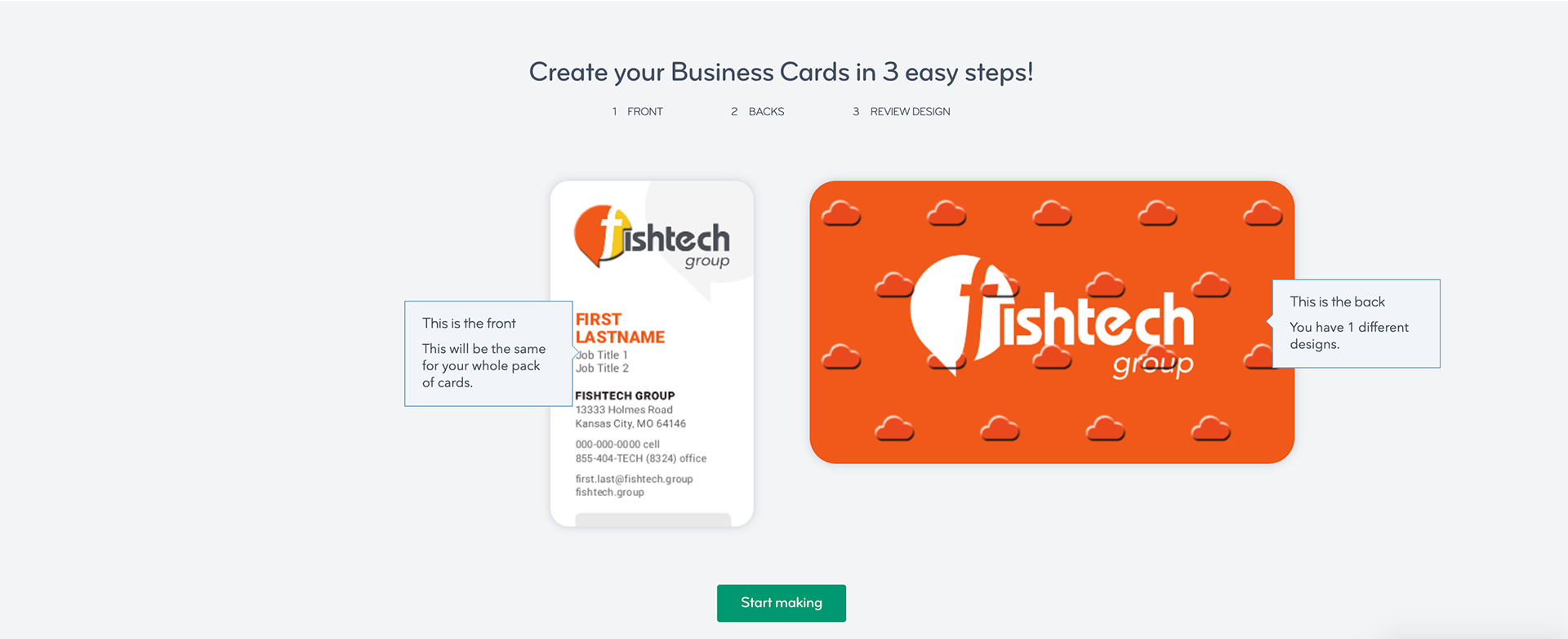
Task: Click the top-right cloud icon on back card
Action: 1263,214
